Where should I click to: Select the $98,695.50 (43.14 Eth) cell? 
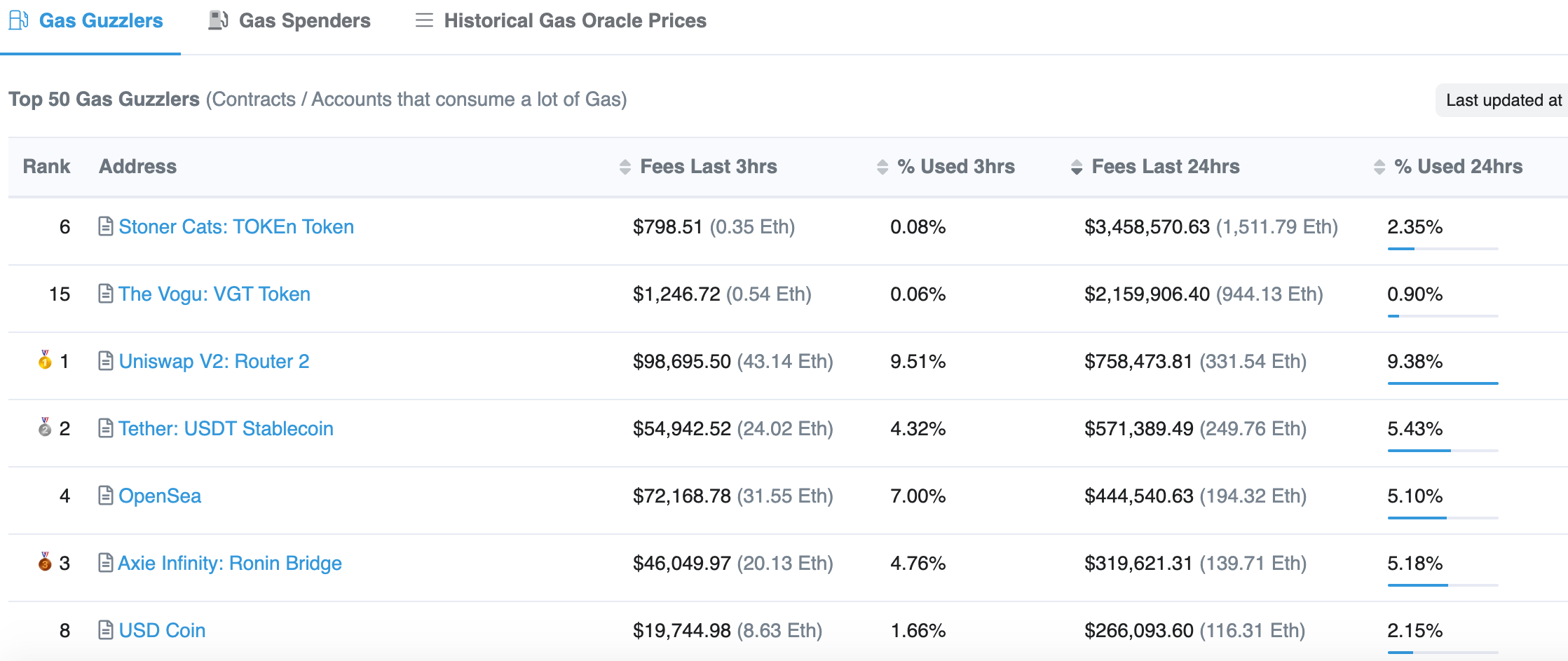coord(733,362)
